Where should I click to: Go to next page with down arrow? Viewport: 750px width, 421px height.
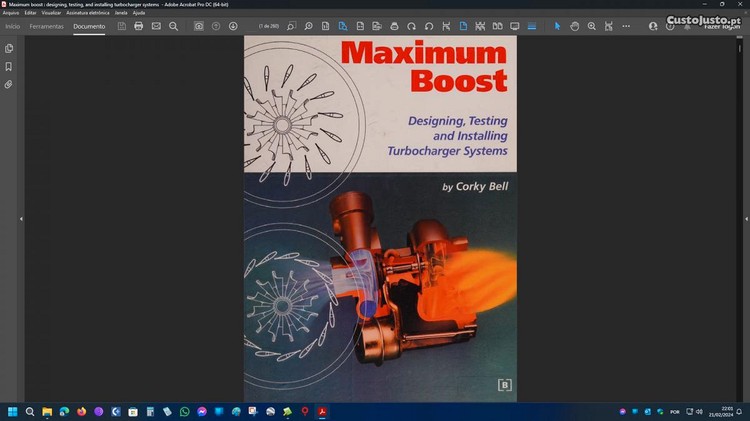233,26
